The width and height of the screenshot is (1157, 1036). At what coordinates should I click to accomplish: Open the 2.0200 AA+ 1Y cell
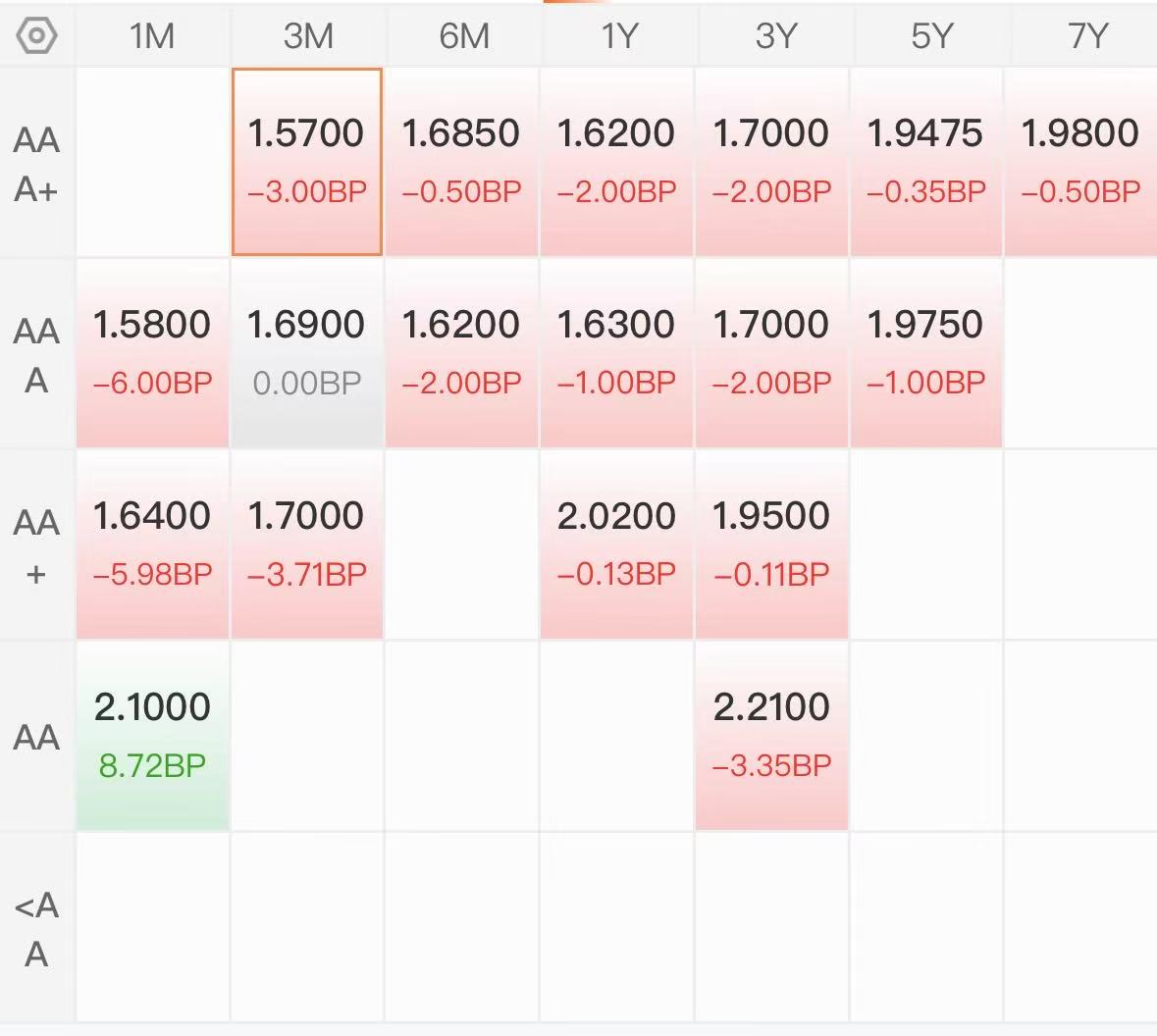pos(617,544)
